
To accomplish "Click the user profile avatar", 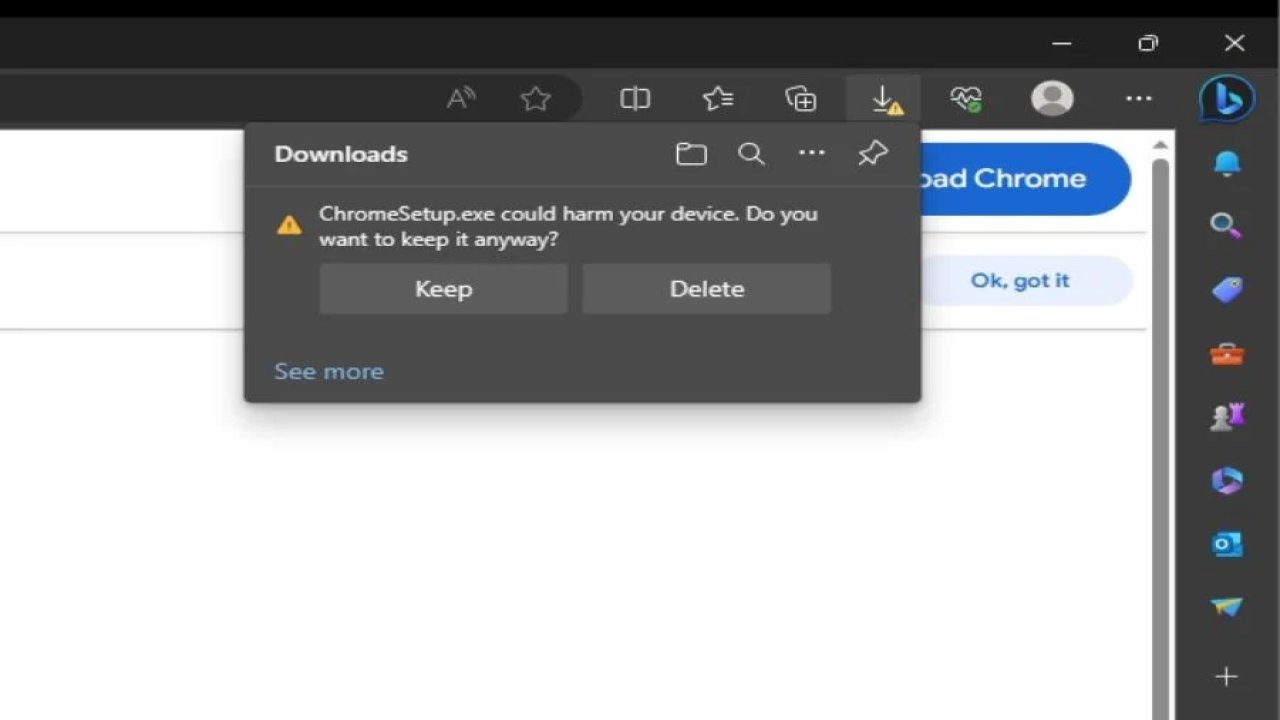I will coord(1052,98).
